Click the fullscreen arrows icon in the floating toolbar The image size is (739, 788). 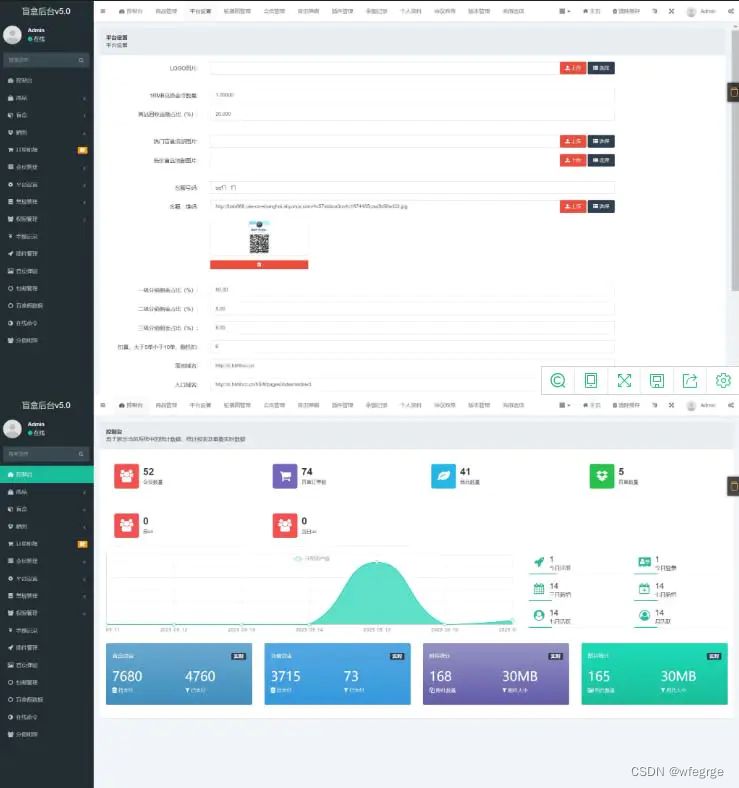point(624,380)
